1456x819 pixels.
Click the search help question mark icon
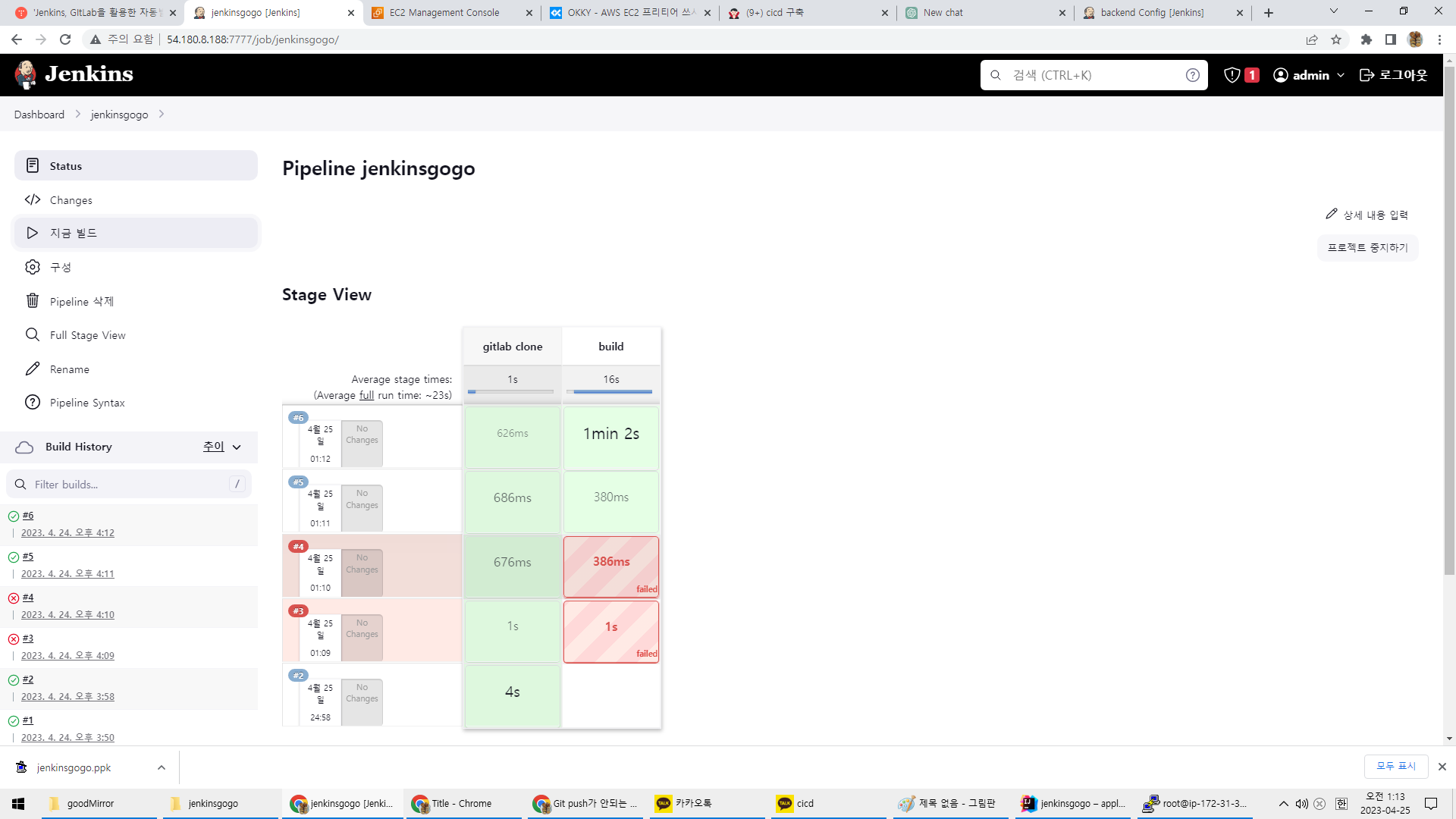pyautogui.click(x=1192, y=75)
